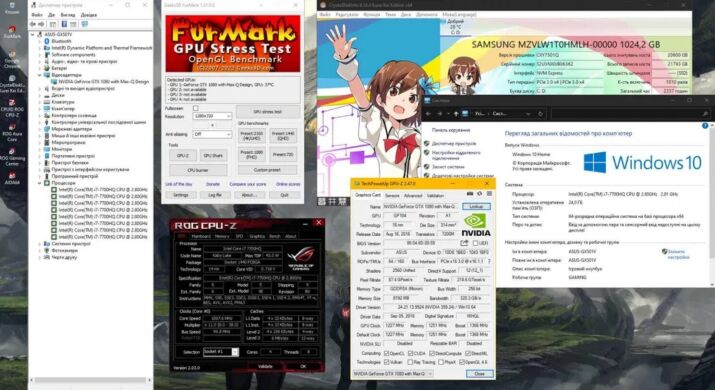Open ROG Aura Core desktop shortcut
715x390 pixels.
(x=12, y=132)
